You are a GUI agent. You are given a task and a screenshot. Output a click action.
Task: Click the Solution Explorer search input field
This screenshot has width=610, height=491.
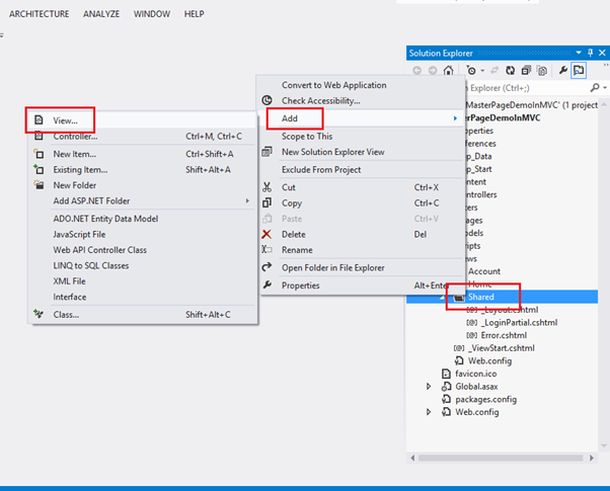[x=526, y=88]
